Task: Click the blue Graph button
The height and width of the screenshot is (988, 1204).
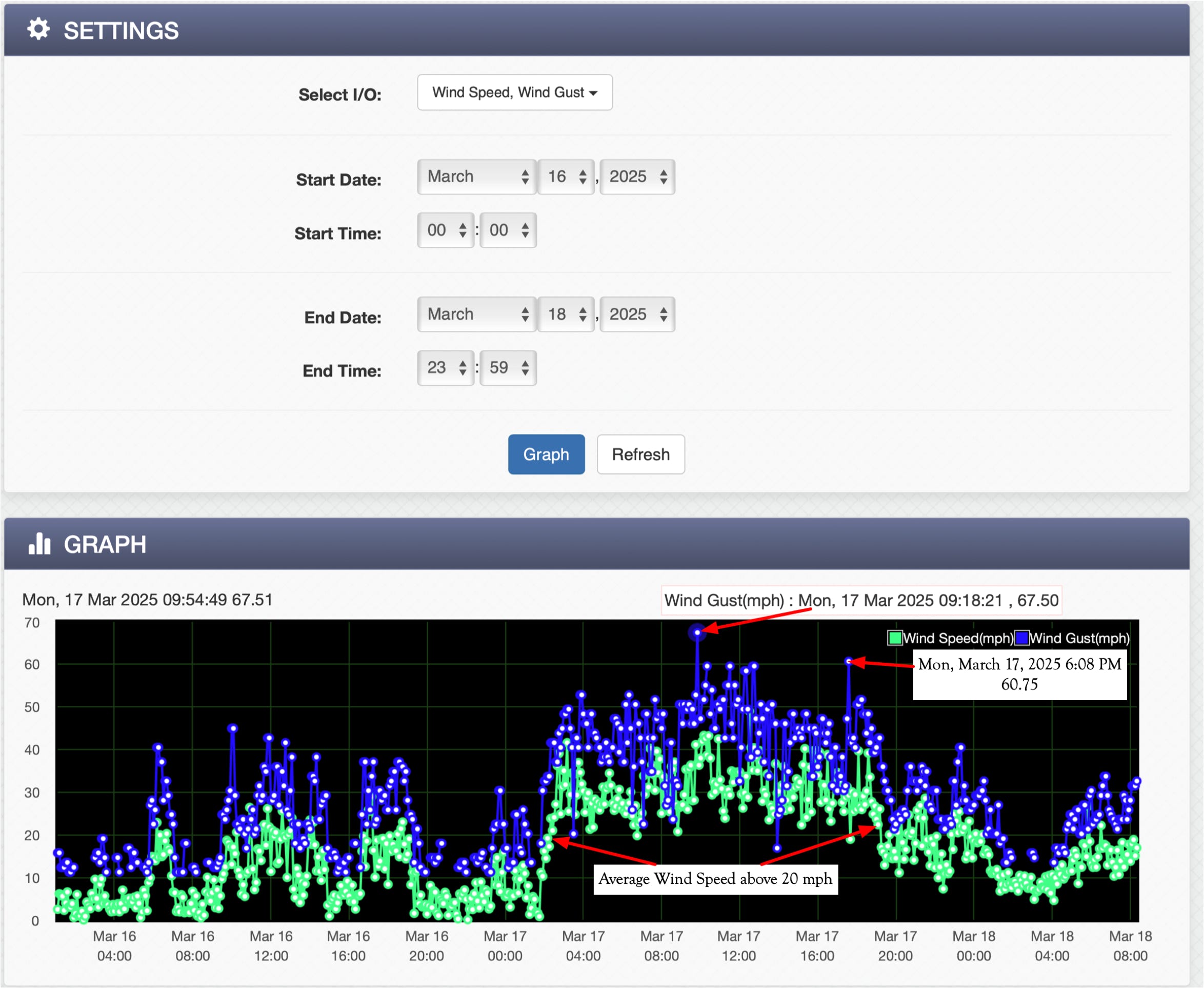Action: 546,454
